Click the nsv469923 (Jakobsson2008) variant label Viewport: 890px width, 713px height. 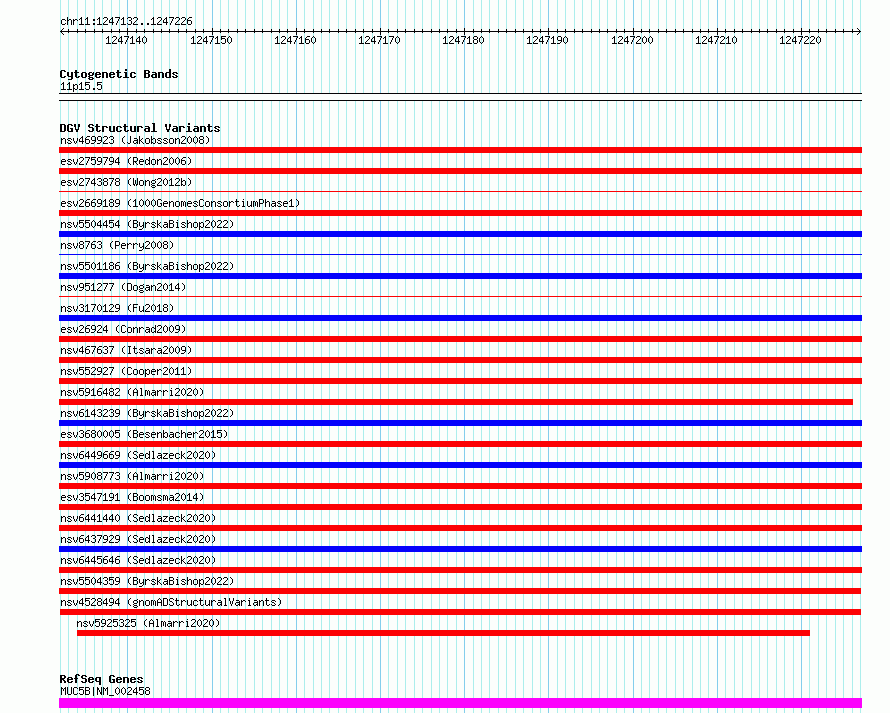(x=135, y=140)
